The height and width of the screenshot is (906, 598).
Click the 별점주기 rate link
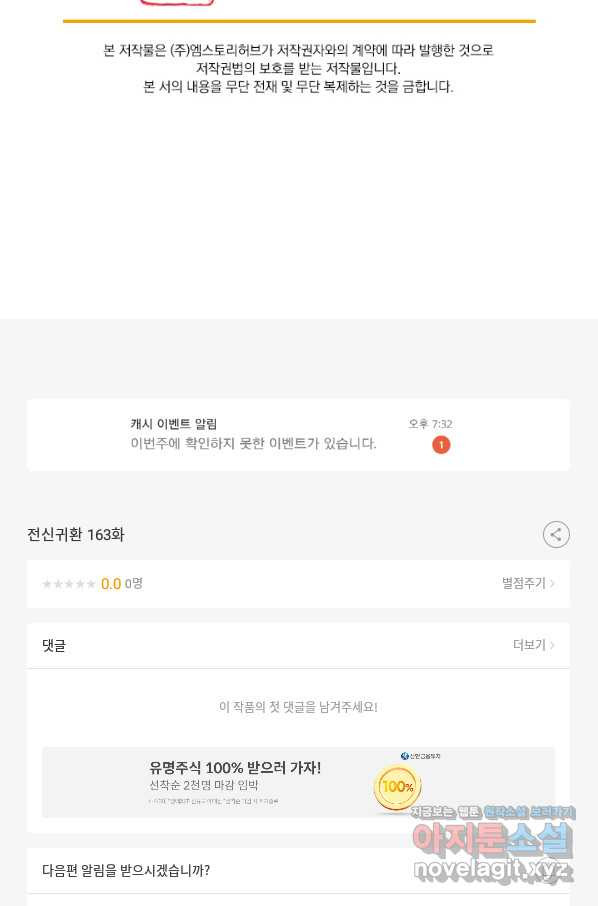523,584
